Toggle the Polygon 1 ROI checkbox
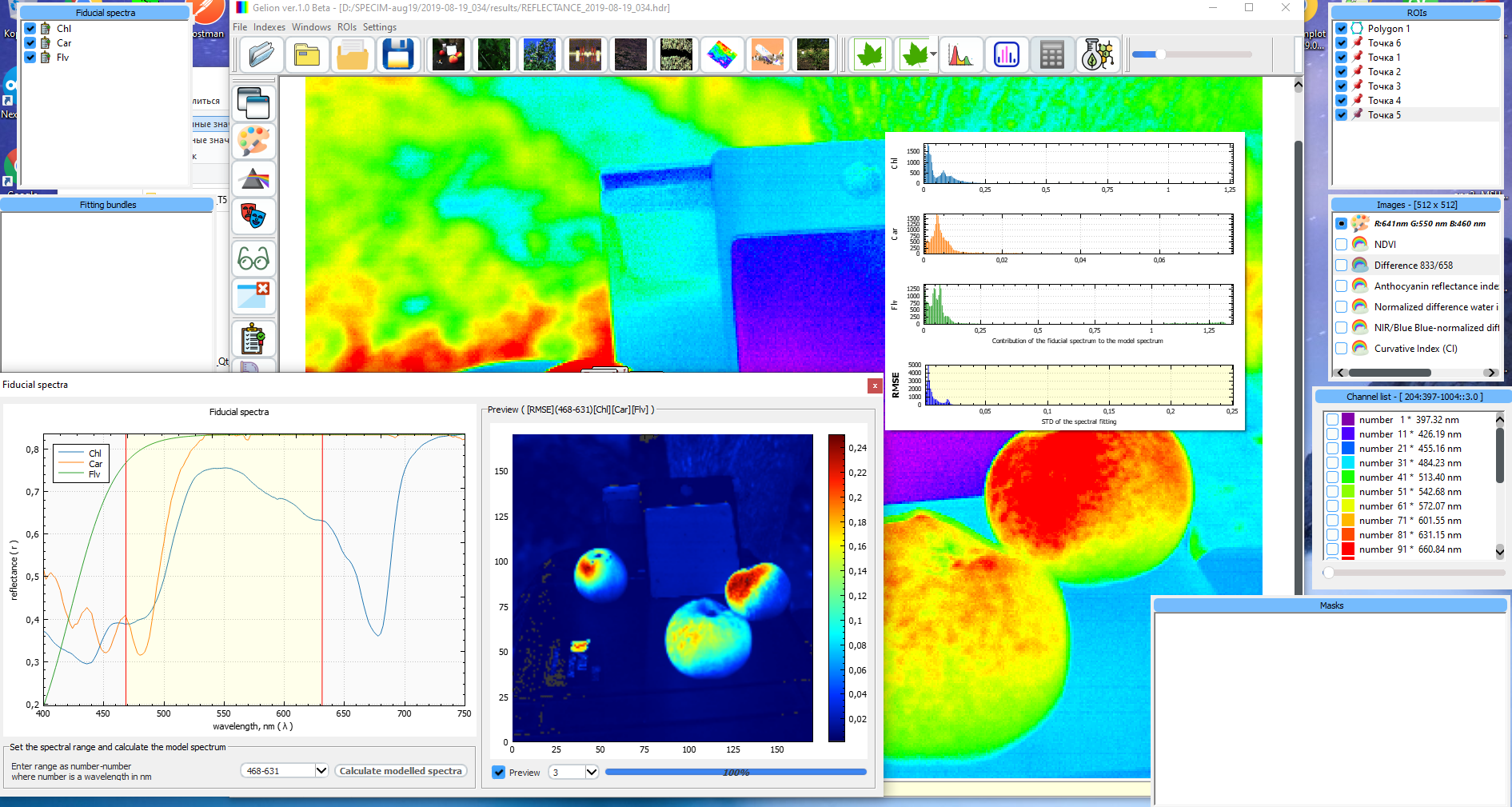 click(x=1342, y=29)
